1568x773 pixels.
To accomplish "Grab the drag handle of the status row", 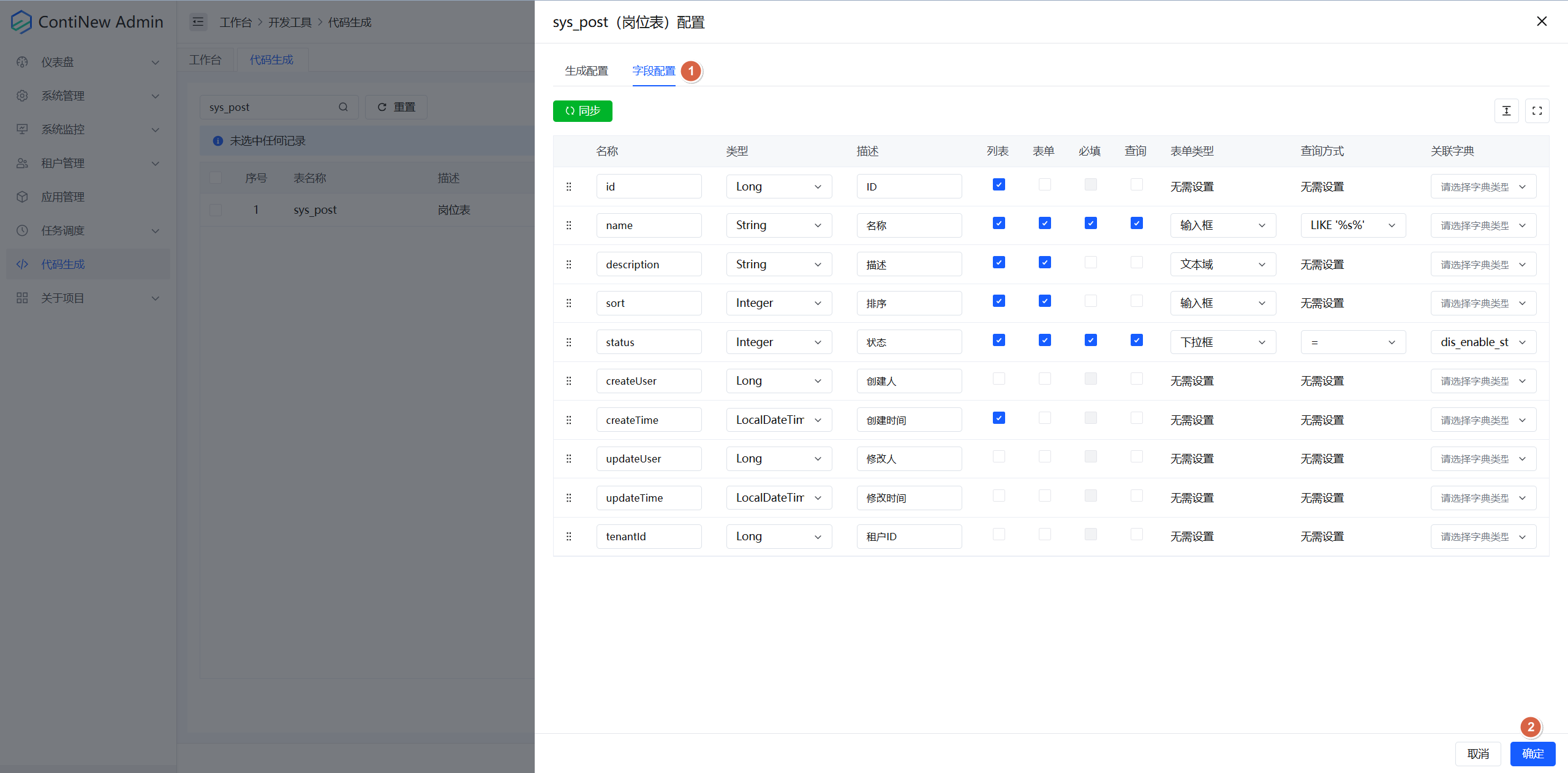I will click(569, 342).
